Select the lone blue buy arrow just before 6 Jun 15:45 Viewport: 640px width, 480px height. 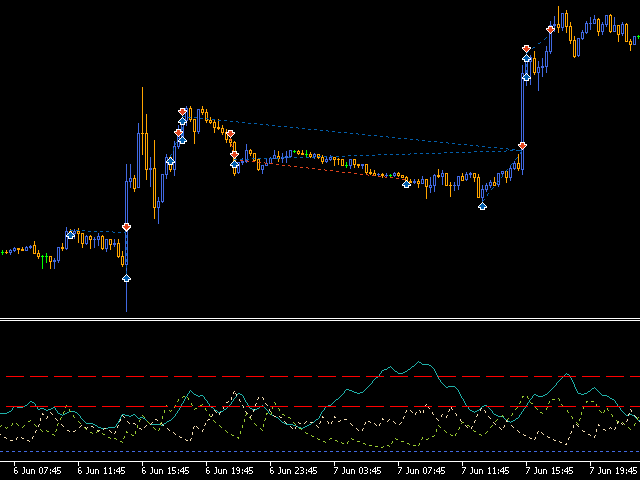170,161
